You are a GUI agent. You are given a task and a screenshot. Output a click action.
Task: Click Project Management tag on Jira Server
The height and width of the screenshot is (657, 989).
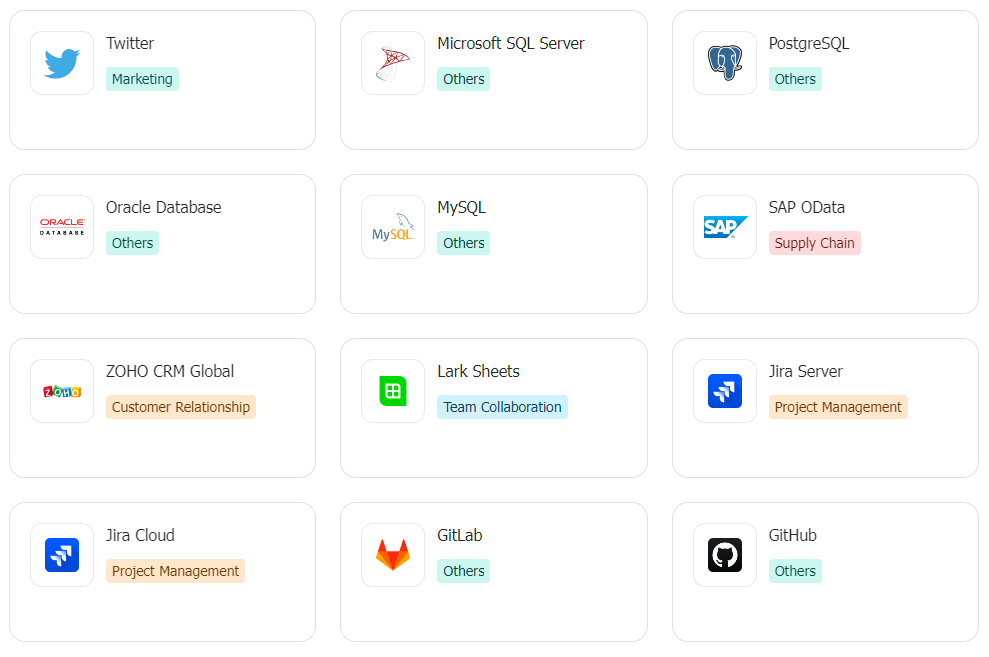[838, 407]
